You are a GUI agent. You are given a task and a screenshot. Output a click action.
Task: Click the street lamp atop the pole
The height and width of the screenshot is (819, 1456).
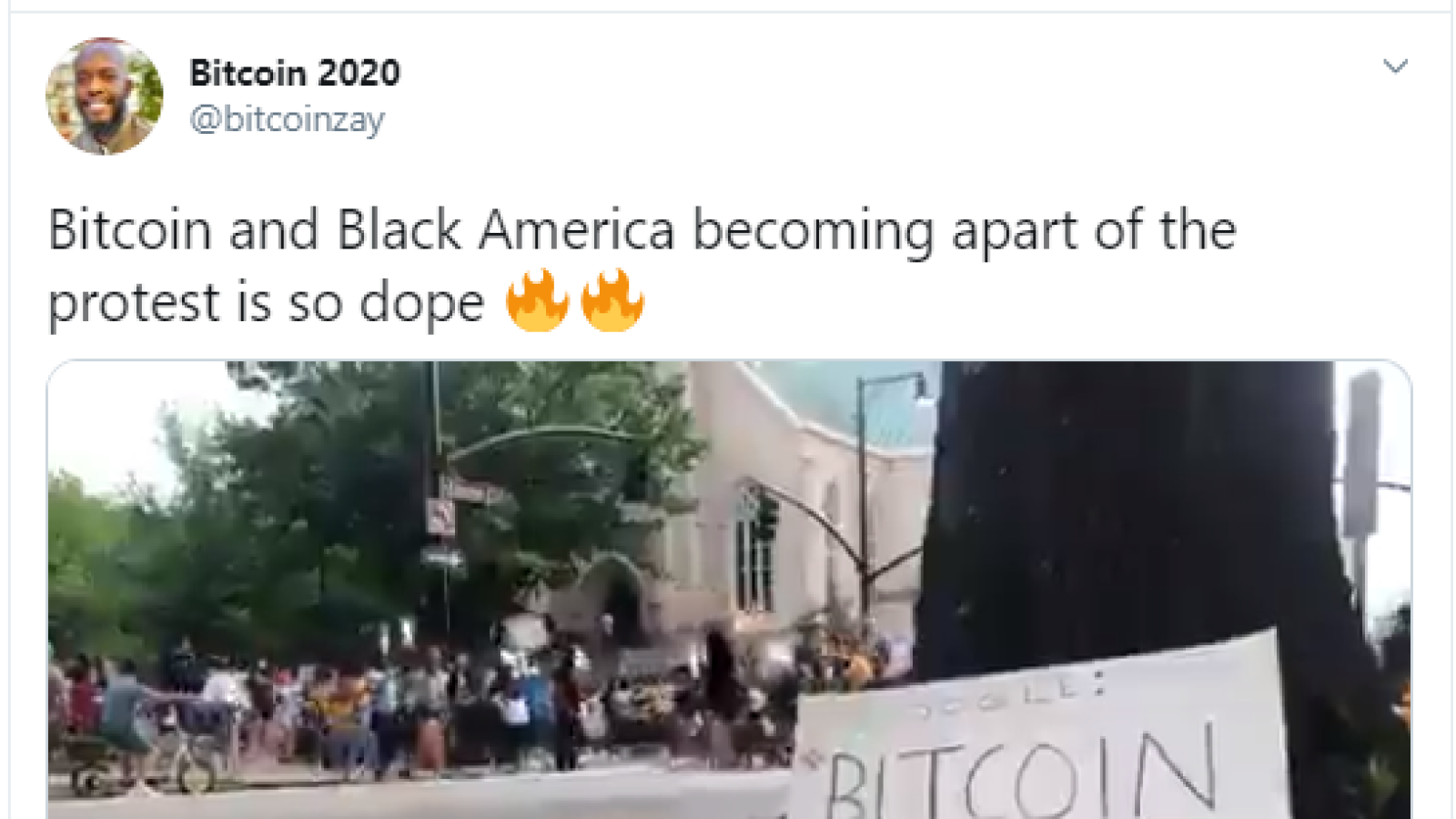[921, 391]
